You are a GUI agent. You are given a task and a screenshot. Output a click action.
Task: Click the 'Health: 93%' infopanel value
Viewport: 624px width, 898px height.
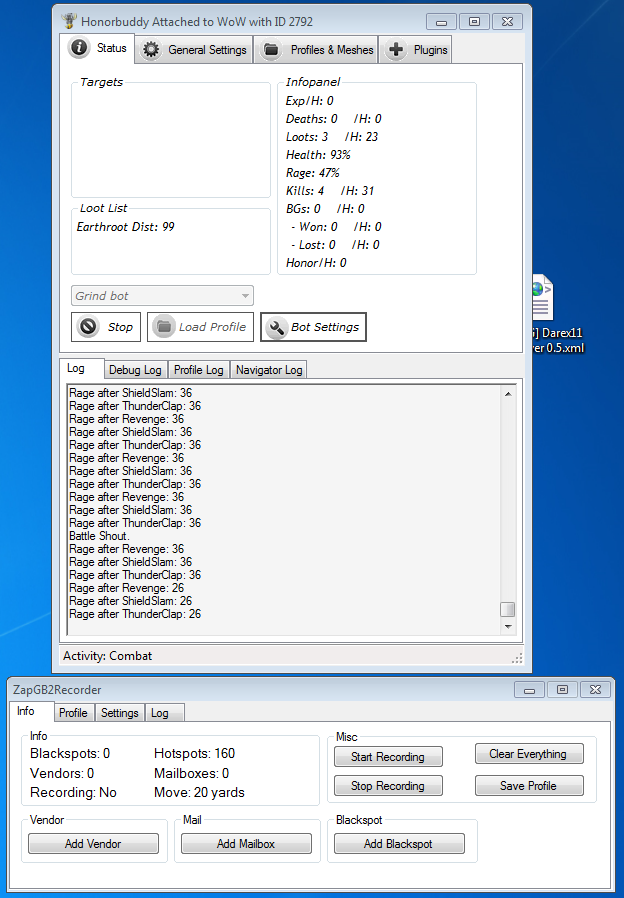coord(318,155)
